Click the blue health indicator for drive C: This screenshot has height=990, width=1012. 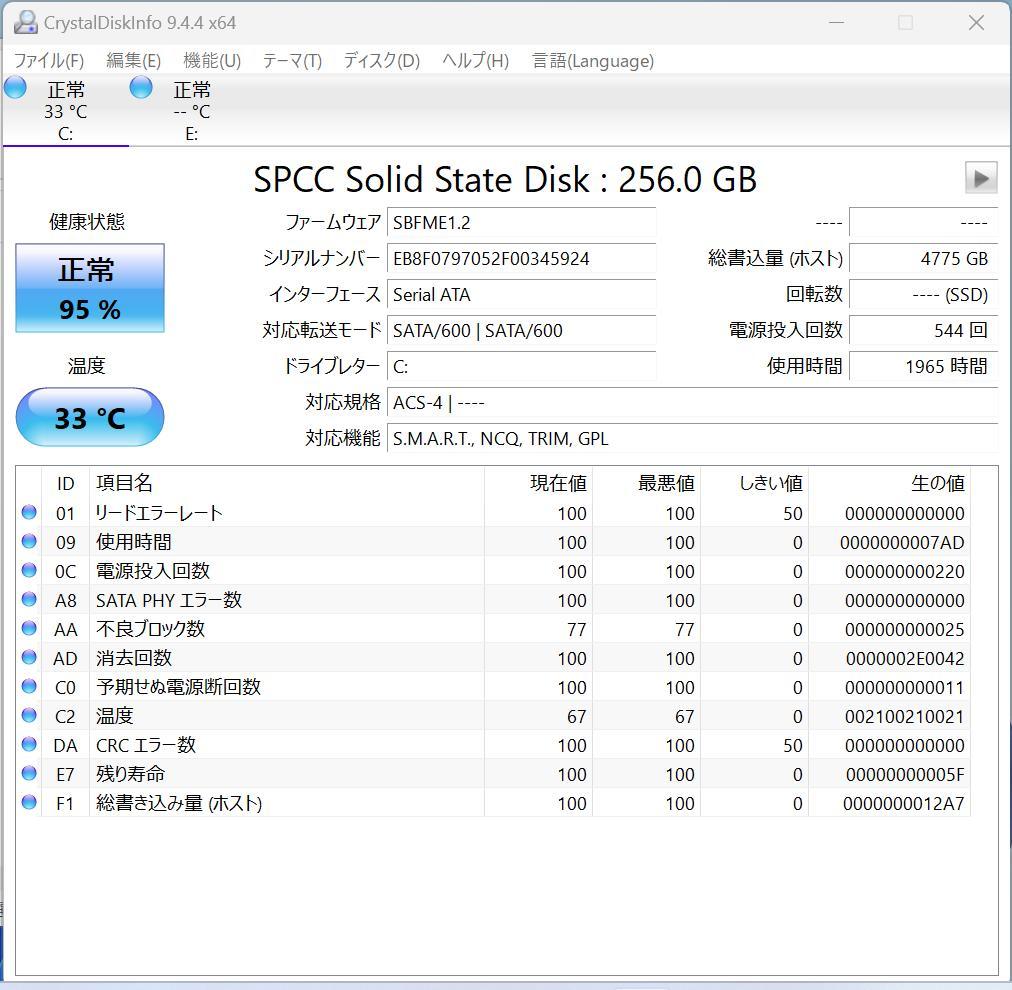(x=15, y=88)
